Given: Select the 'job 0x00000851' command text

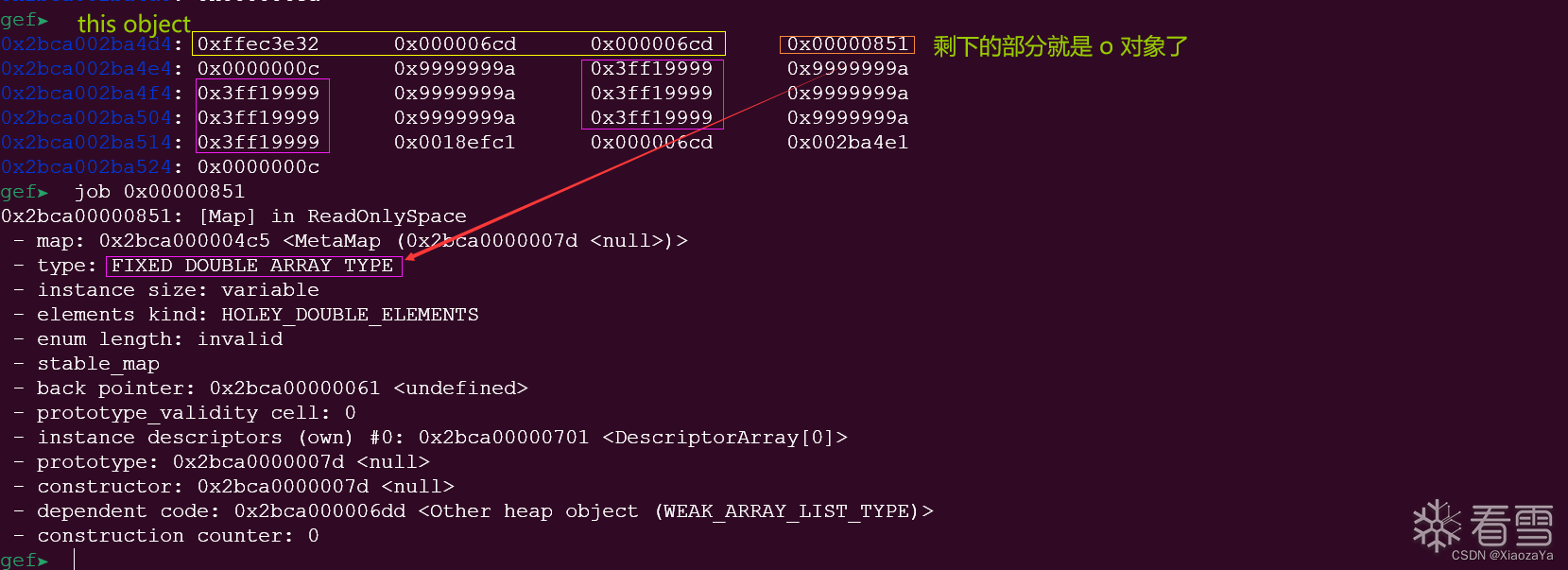Looking at the screenshot, I should tap(160, 192).
